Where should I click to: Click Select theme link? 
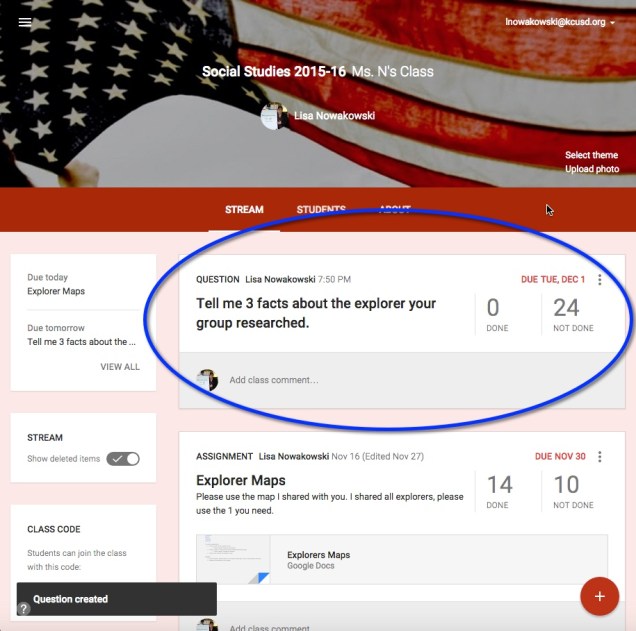tap(591, 155)
